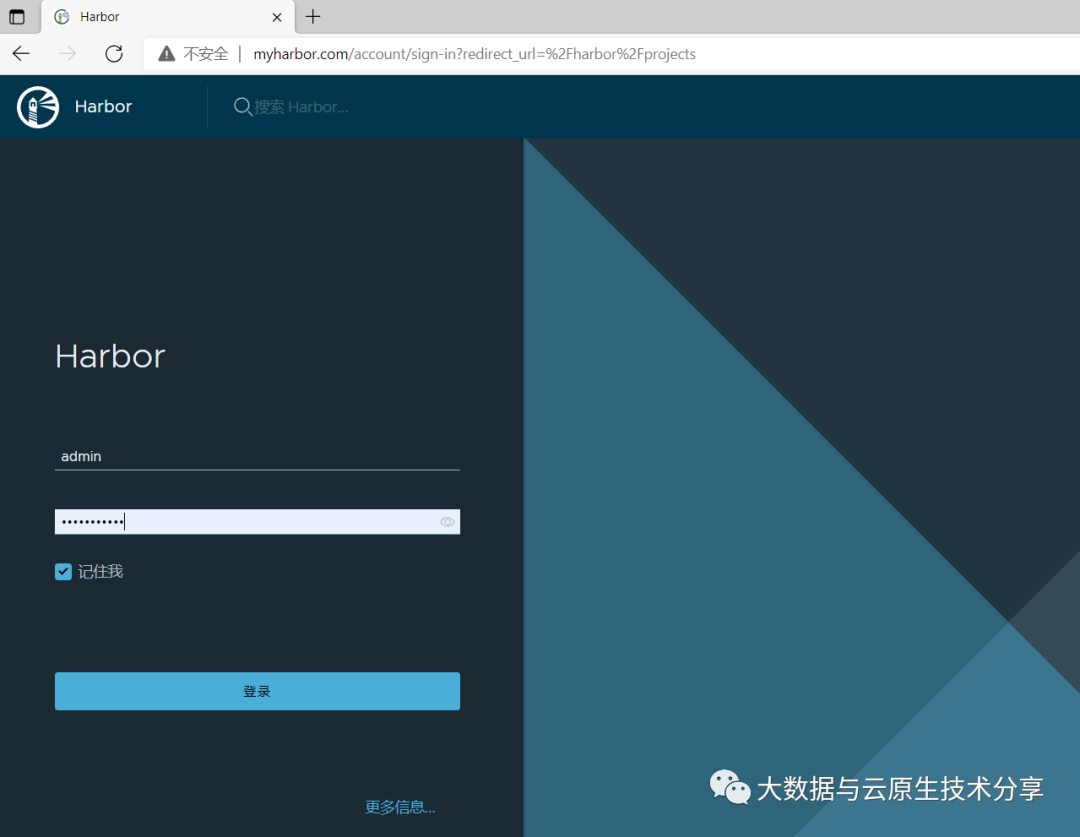
Task: Click the myharbor.com address bar URL
Action: coord(474,54)
